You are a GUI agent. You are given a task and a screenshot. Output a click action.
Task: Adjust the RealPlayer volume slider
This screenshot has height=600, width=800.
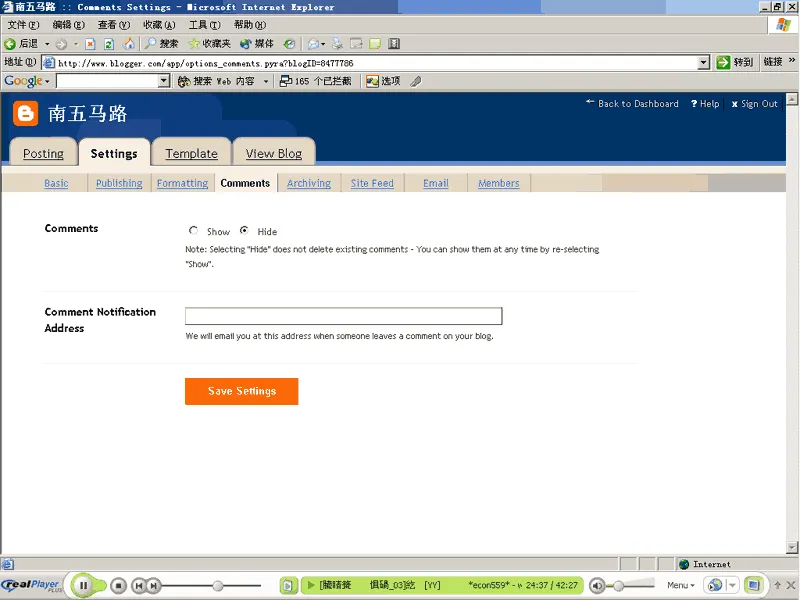pos(620,585)
